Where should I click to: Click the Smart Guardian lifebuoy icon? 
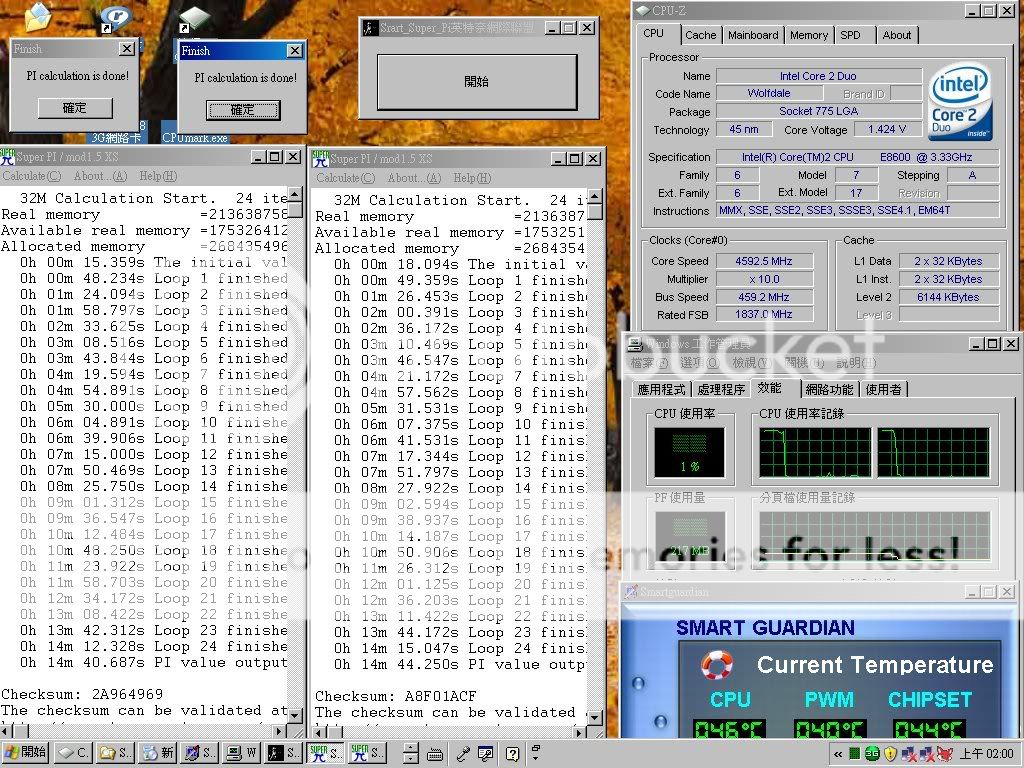pyautogui.click(x=717, y=665)
